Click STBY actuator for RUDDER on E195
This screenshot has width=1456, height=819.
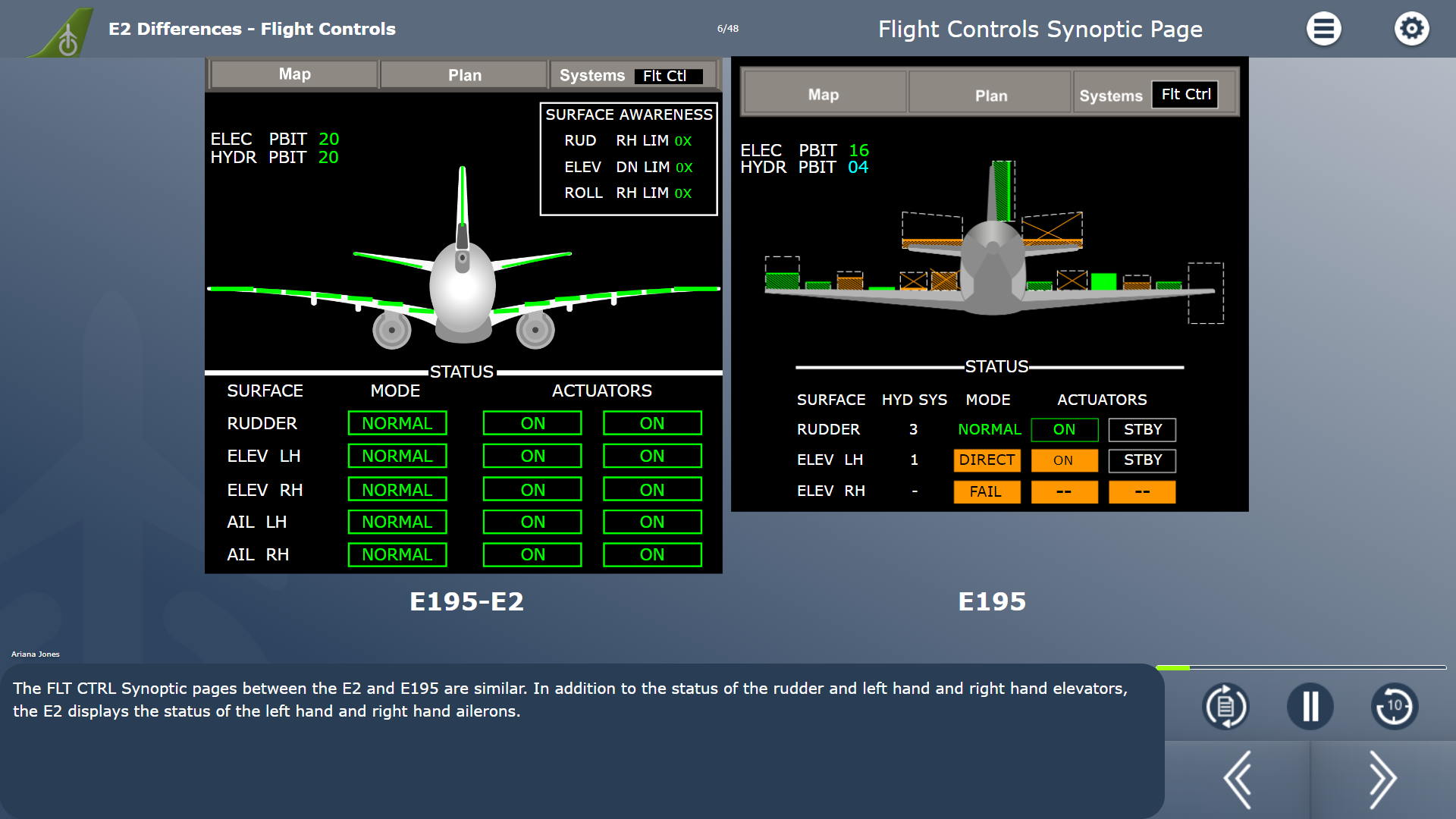click(1142, 429)
